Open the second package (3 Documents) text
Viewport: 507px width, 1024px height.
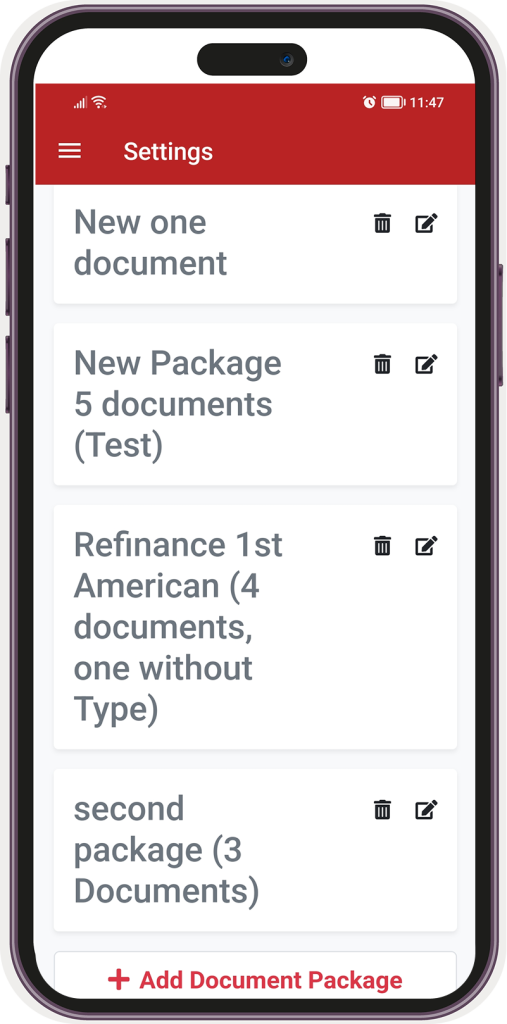coord(166,850)
